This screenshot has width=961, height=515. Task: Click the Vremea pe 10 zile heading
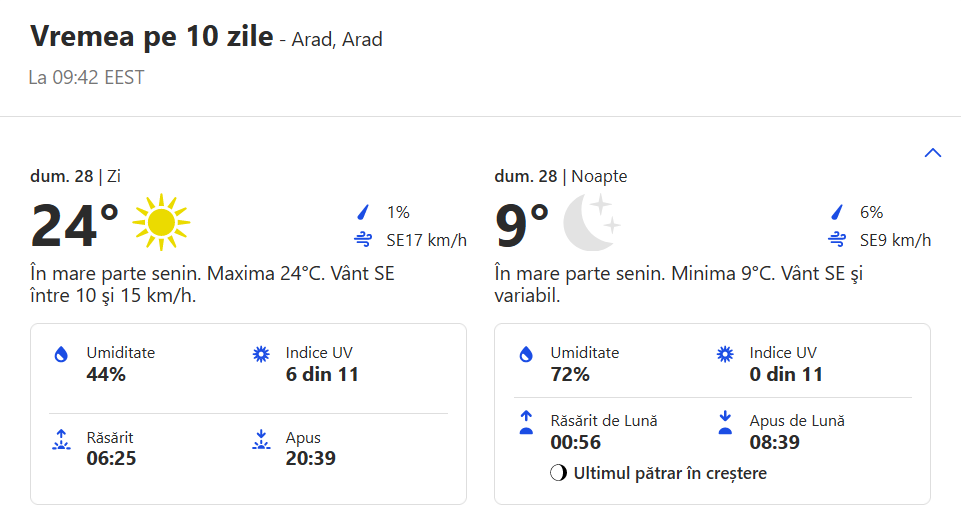[x=151, y=37]
